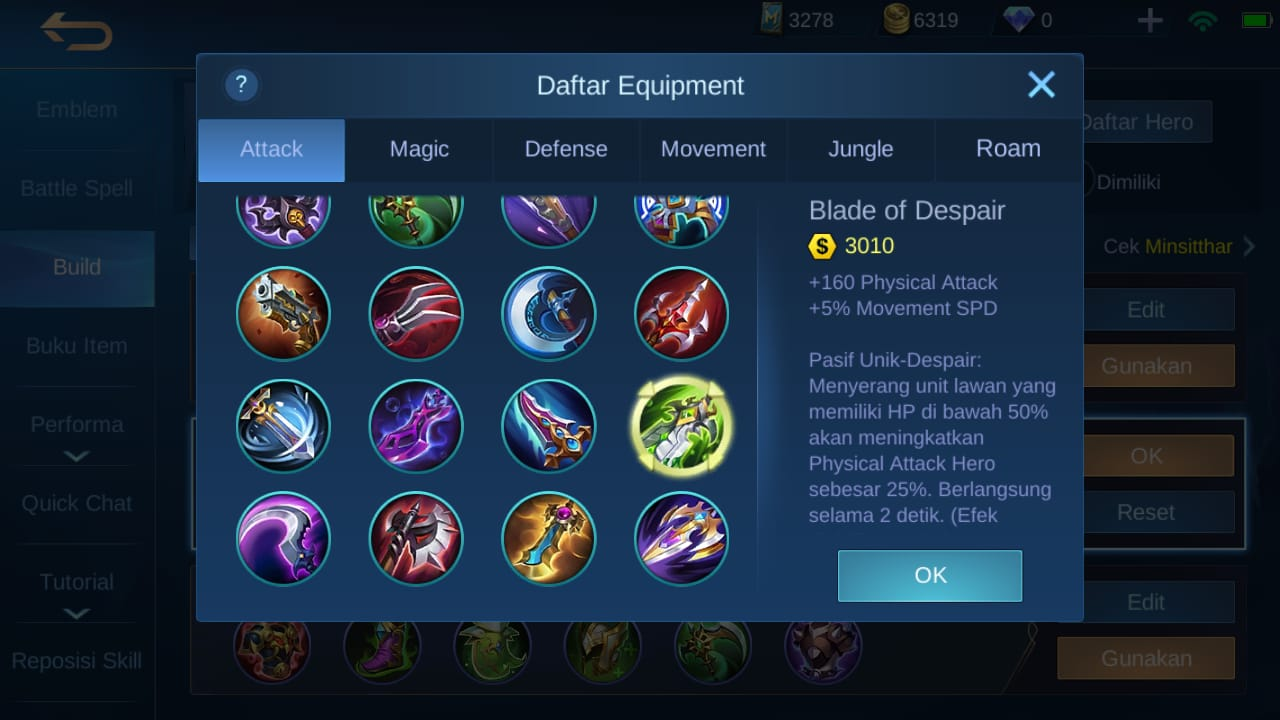Viewport: 1280px width, 720px height.
Task: Open help via the question mark icon
Action: click(241, 85)
